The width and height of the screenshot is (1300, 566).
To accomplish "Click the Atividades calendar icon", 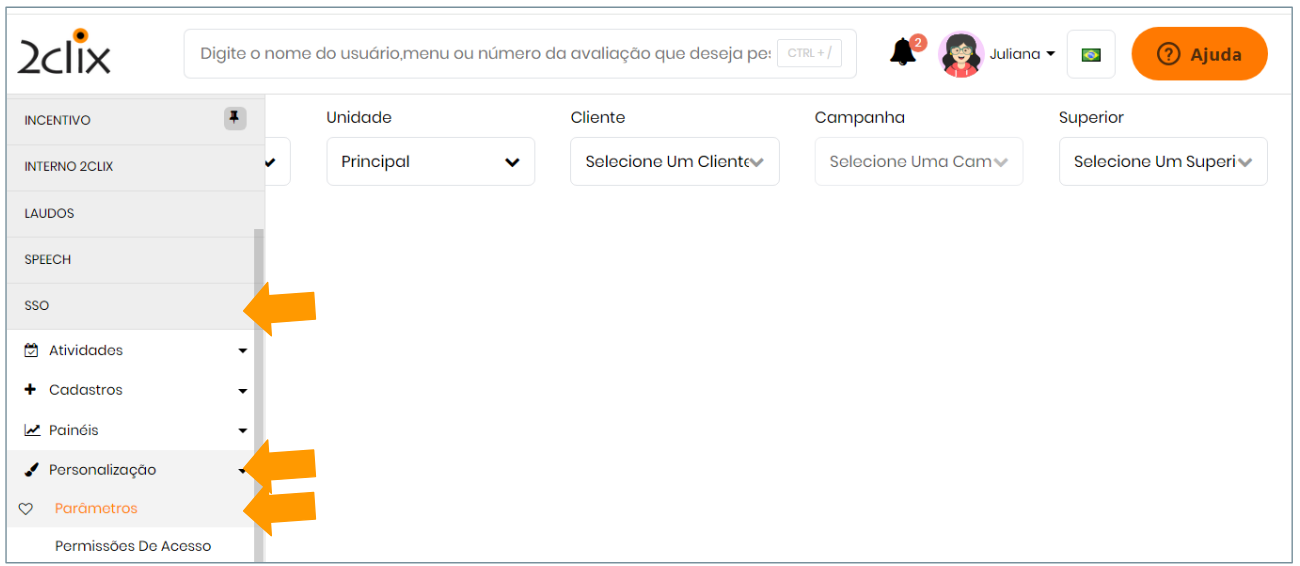I will coord(31,351).
